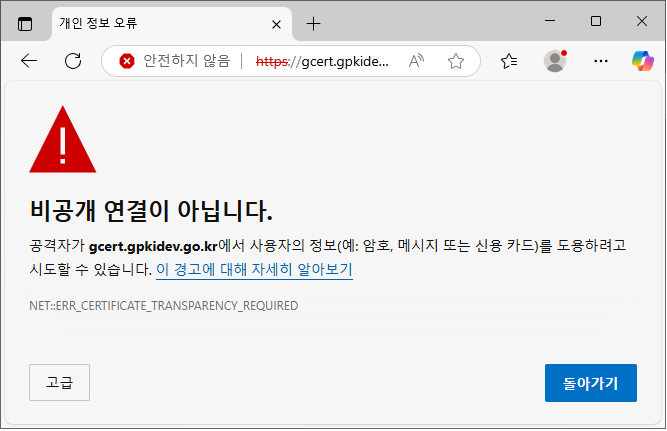This screenshot has width=667, height=431.
Task: Click the NET::ERR_CERTIFICATE_TRANSPARENCY_REQUIRED error code
Action: (164, 305)
